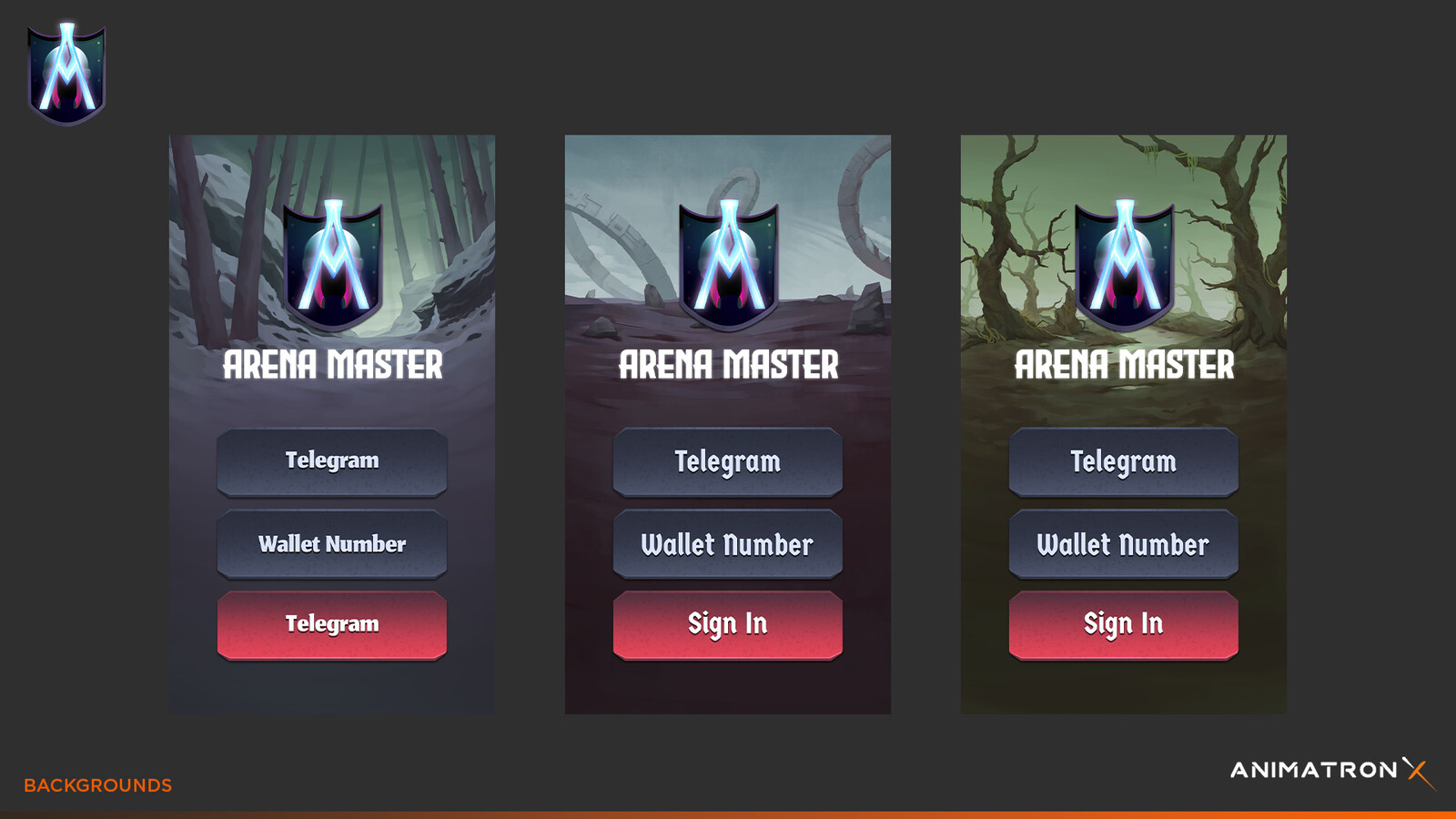Click the shield emblem on the ruins panel
The height and width of the screenshot is (819, 1456).
click(x=729, y=265)
